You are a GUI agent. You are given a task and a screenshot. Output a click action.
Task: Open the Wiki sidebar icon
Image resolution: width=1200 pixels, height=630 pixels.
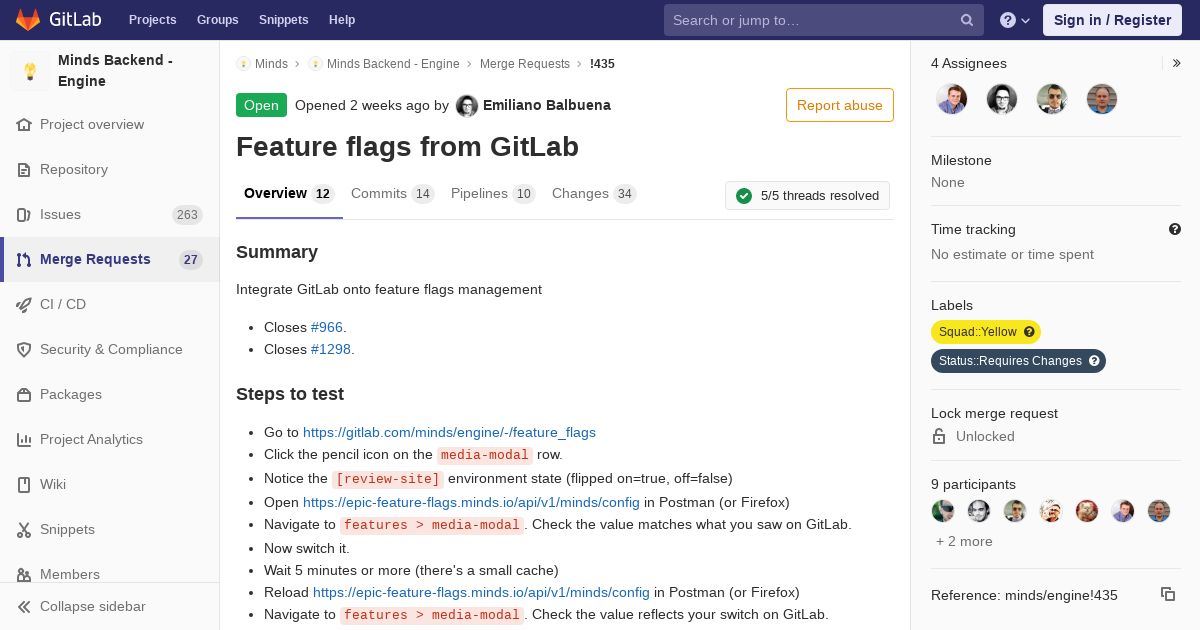tap(24, 484)
